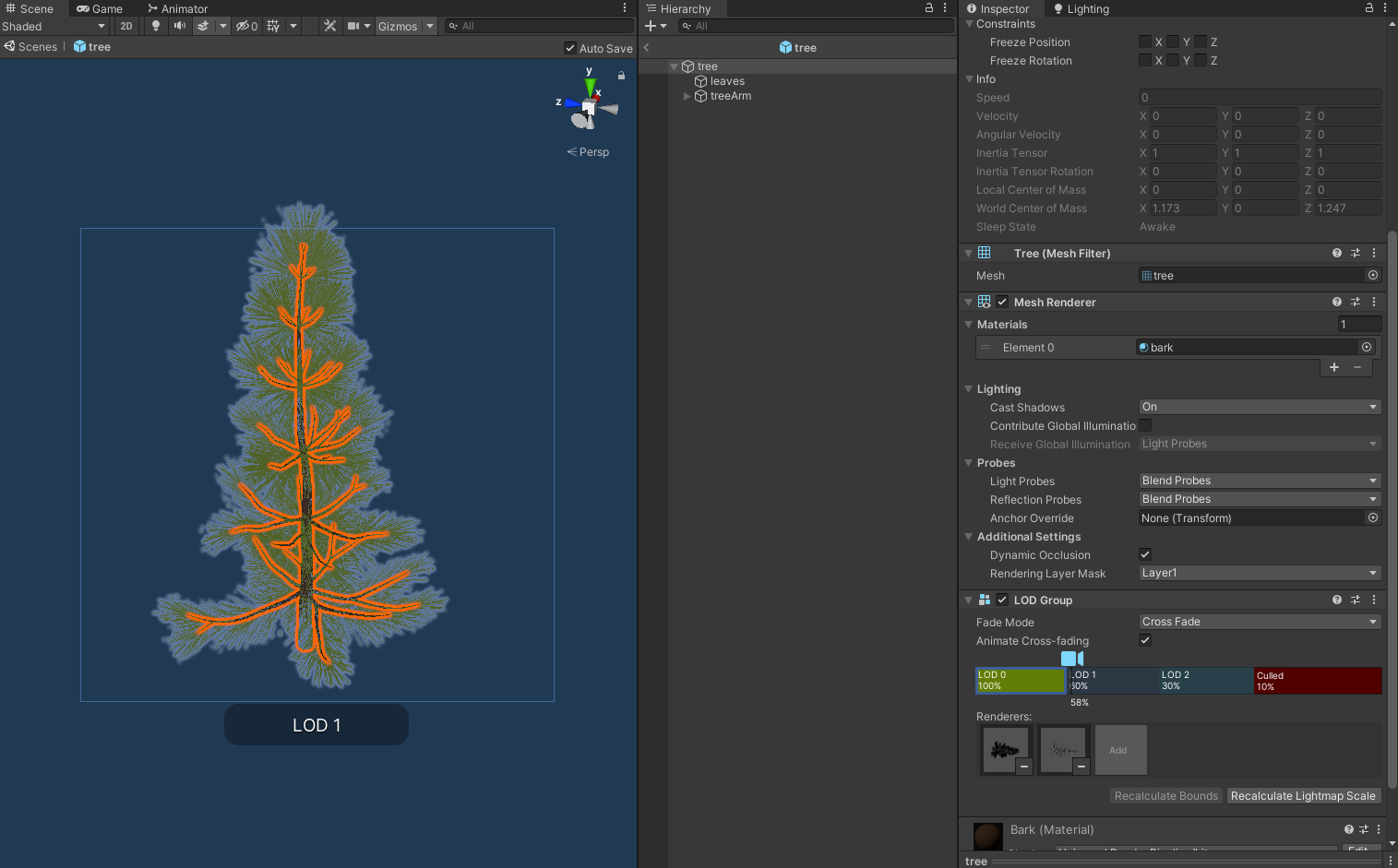Uncheck Animate Cross-fading in LOD Group
1398x868 pixels.
click(x=1144, y=640)
